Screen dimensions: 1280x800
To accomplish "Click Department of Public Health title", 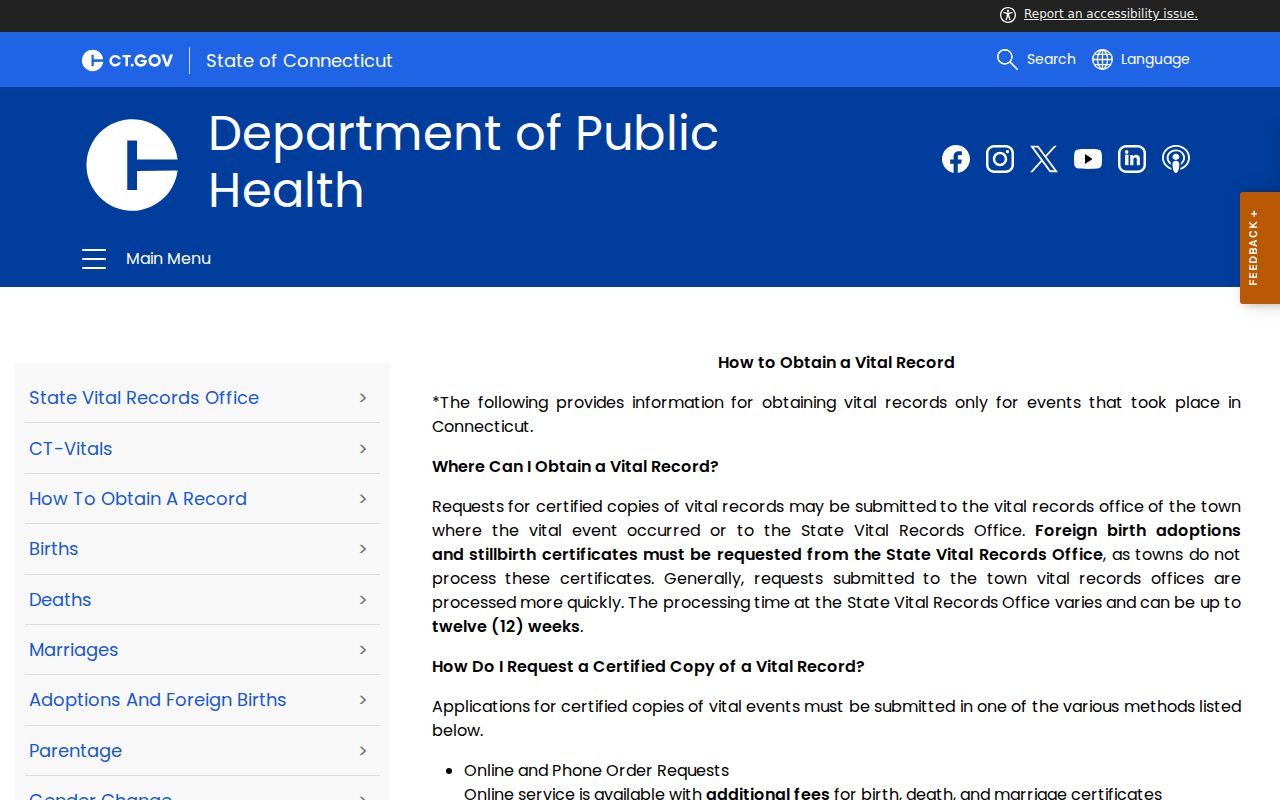I will (x=463, y=161).
